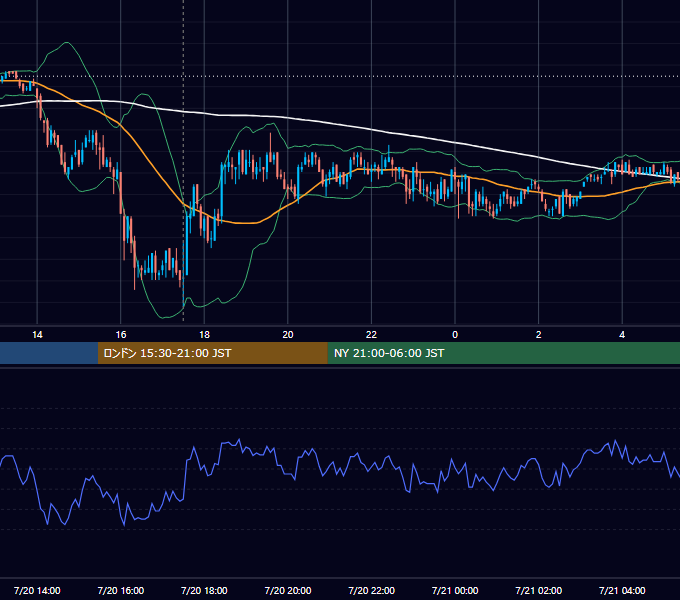Click the 7/20 14:00 time label
The height and width of the screenshot is (600, 680).
pos(37,590)
